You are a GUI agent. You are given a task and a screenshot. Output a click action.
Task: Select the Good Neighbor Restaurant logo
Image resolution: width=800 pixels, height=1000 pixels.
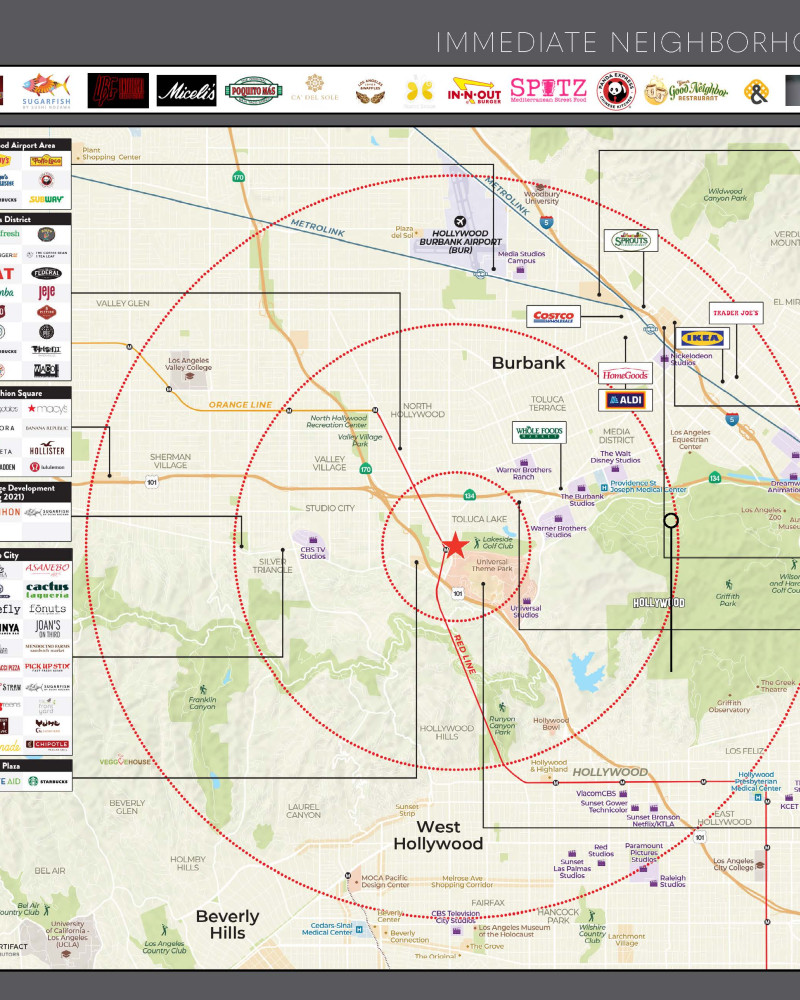click(687, 91)
